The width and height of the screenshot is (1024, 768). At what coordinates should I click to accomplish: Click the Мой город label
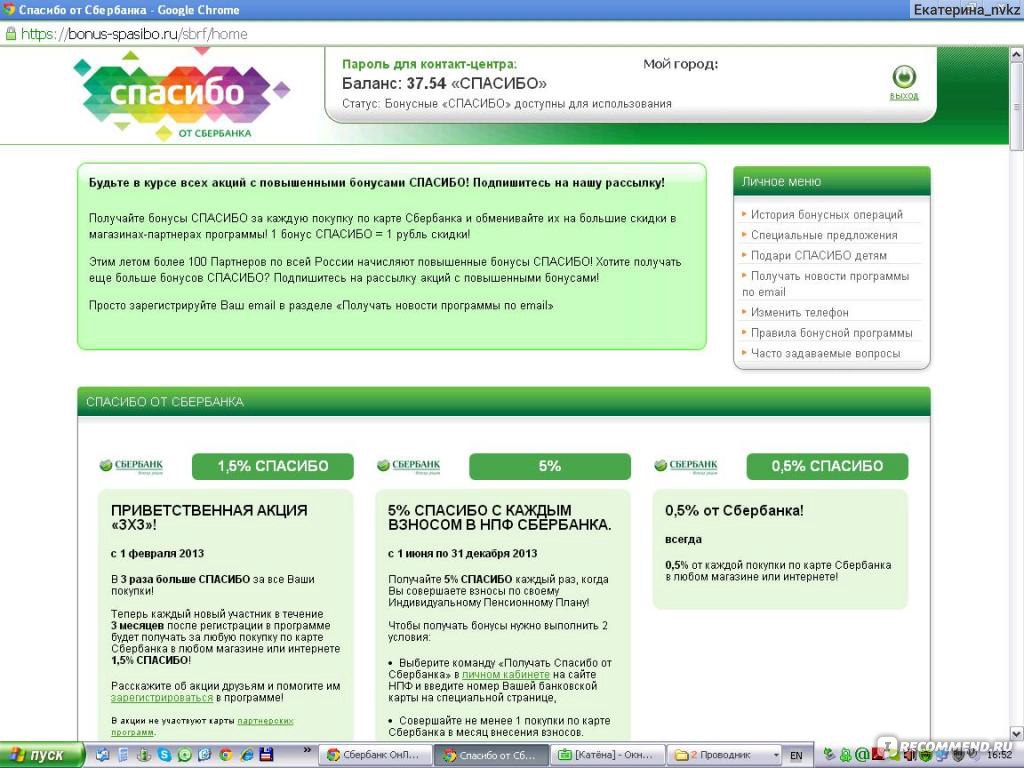point(680,64)
